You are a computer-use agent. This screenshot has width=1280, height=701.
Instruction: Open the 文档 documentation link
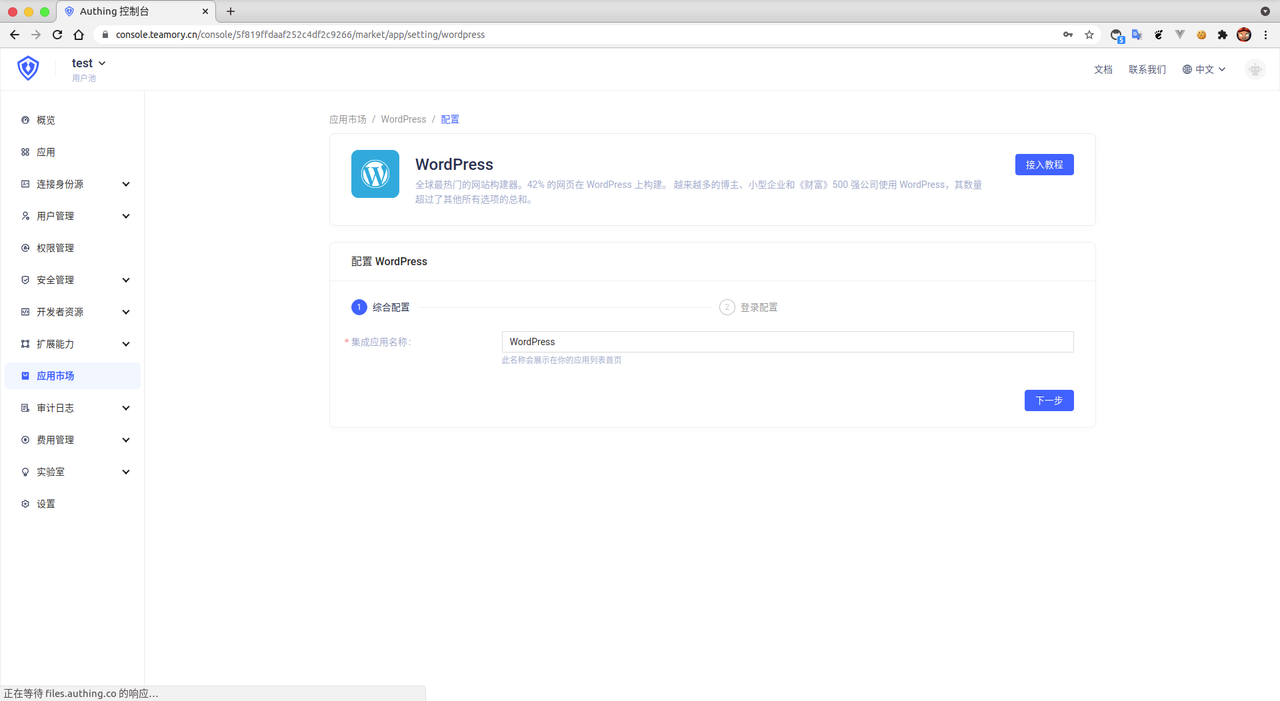1103,70
